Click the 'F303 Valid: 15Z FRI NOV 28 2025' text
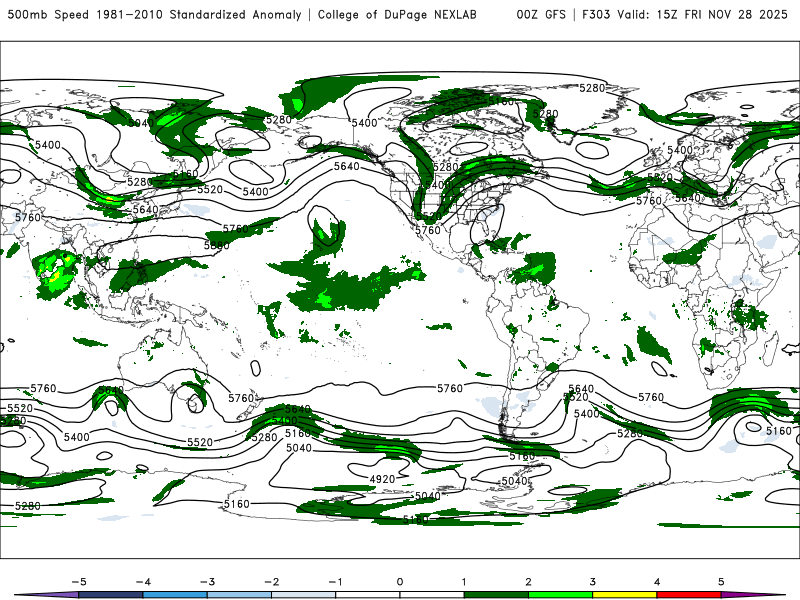The height and width of the screenshot is (600, 800). (x=685, y=14)
